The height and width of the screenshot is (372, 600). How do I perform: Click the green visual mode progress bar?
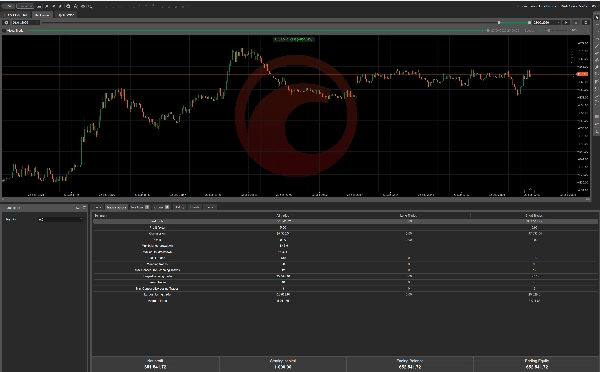pos(257,30)
